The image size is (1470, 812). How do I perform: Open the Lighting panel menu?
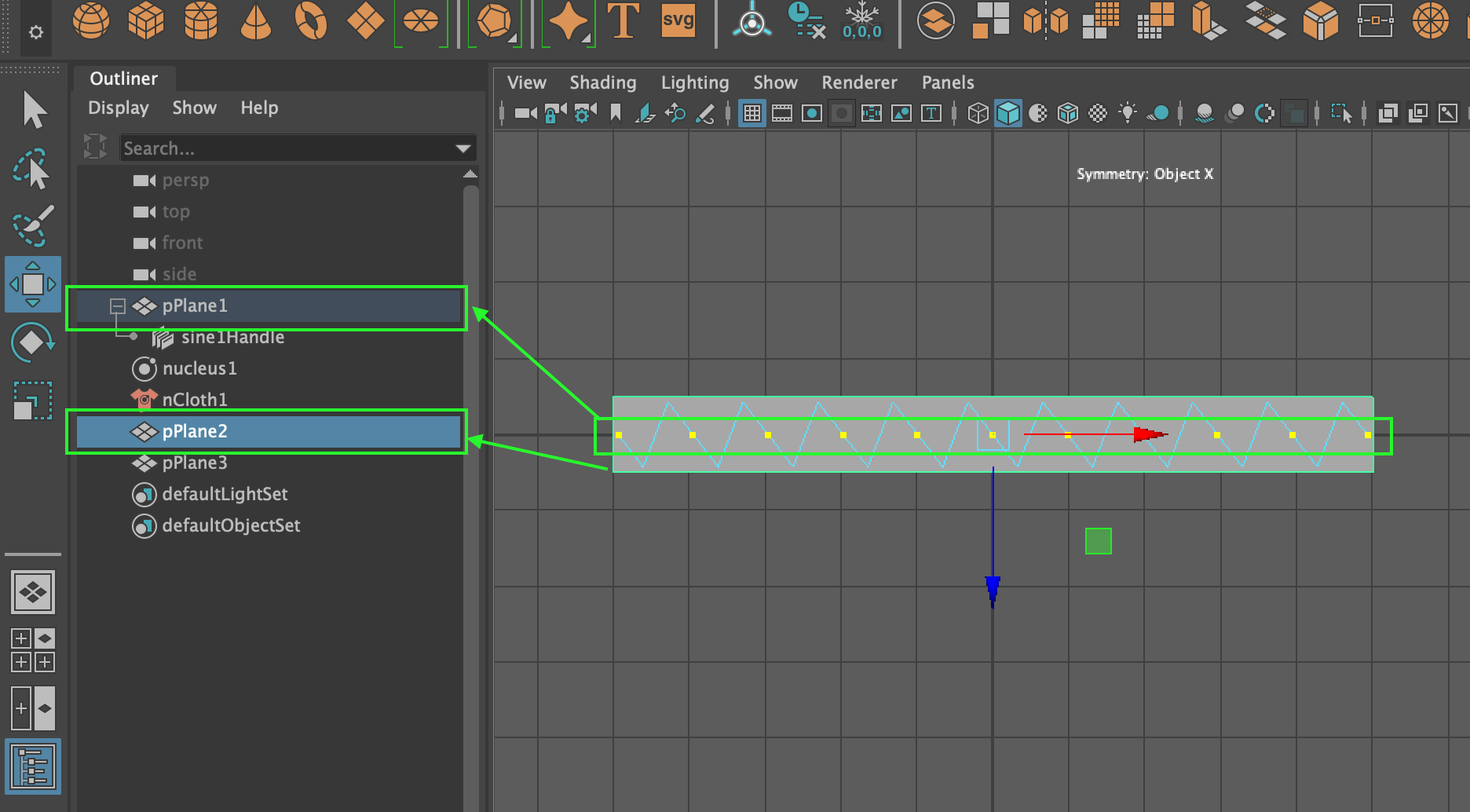[x=695, y=82]
